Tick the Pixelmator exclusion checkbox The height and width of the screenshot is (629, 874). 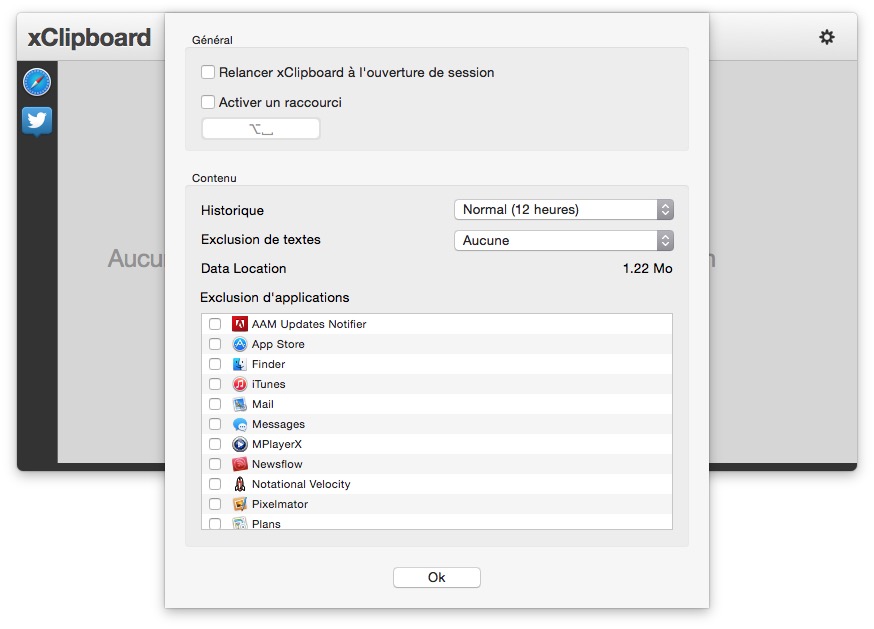coord(215,504)
